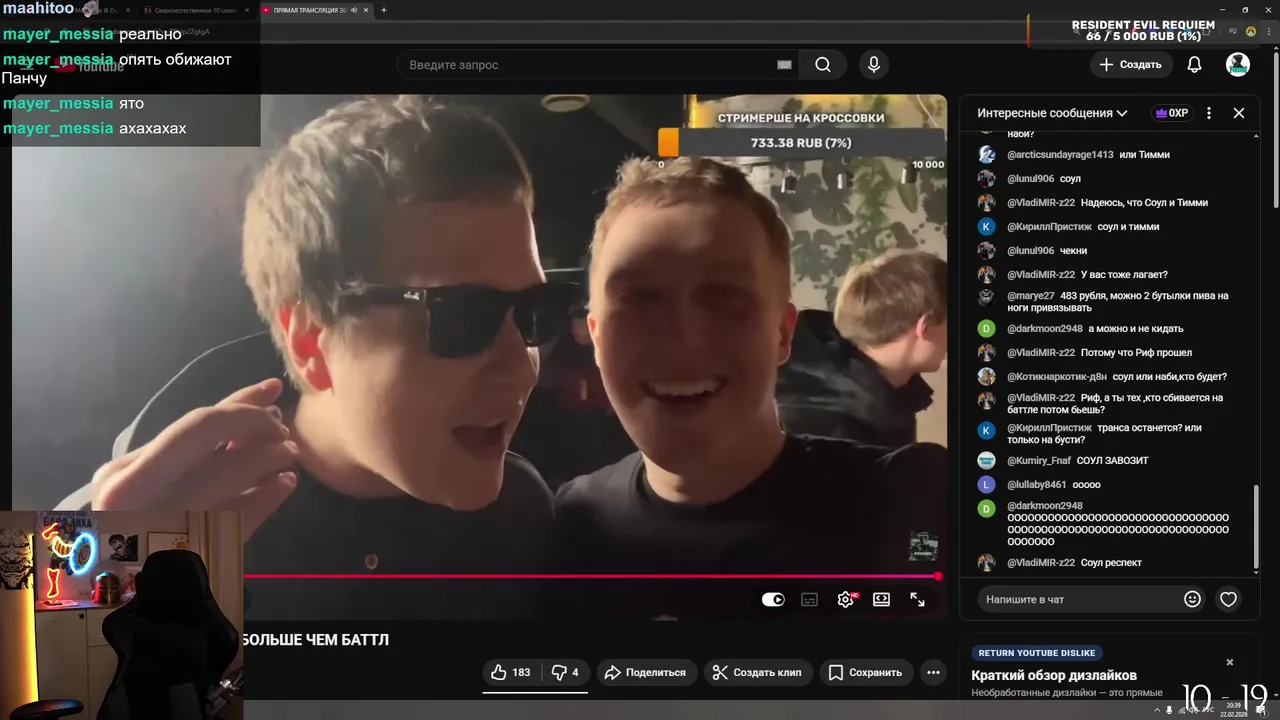Click @lullaby8461 avatar in chat
Screen dimensions: 1280x720
(986, 485)
